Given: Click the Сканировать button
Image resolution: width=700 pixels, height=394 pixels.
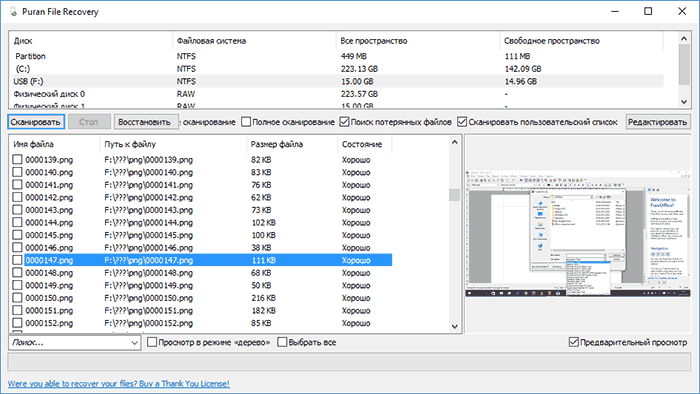Looking at the screenshot, I should [x=36, y=122].
